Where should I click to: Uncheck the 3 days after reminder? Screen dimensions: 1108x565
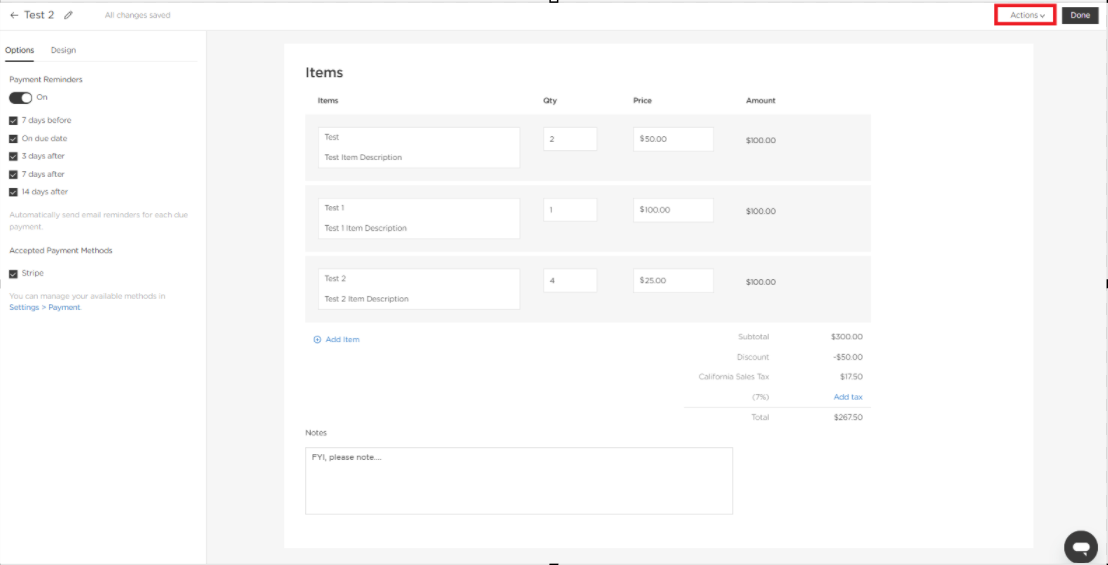13,156
